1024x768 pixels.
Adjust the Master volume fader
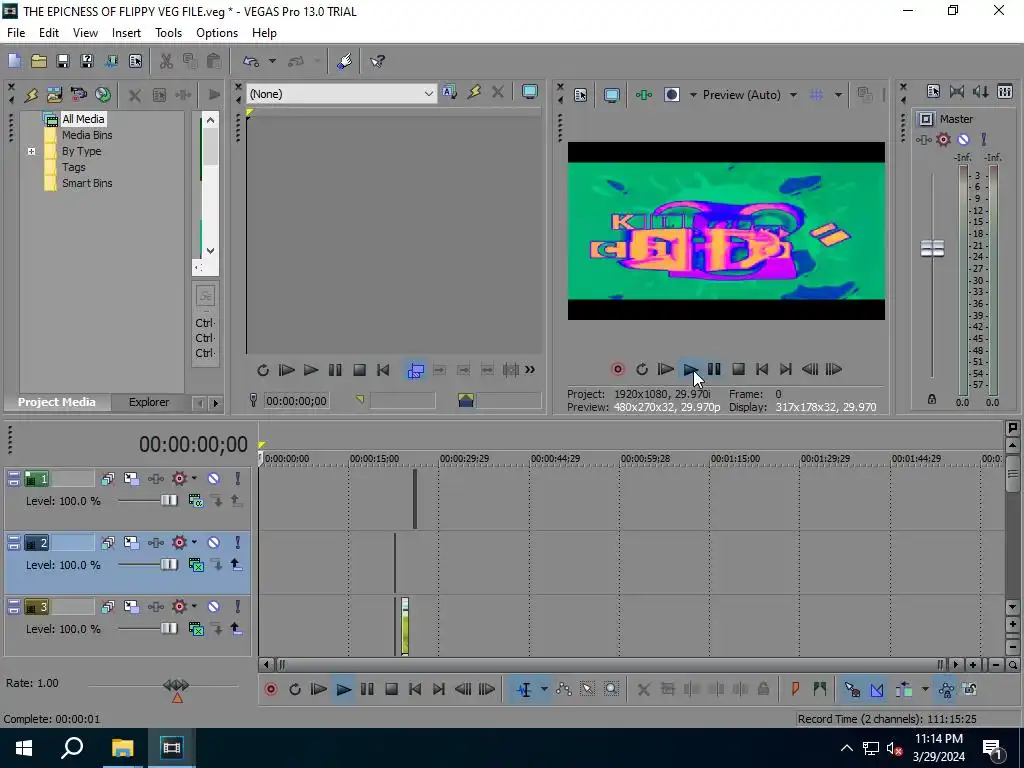[x=932, y=249]
